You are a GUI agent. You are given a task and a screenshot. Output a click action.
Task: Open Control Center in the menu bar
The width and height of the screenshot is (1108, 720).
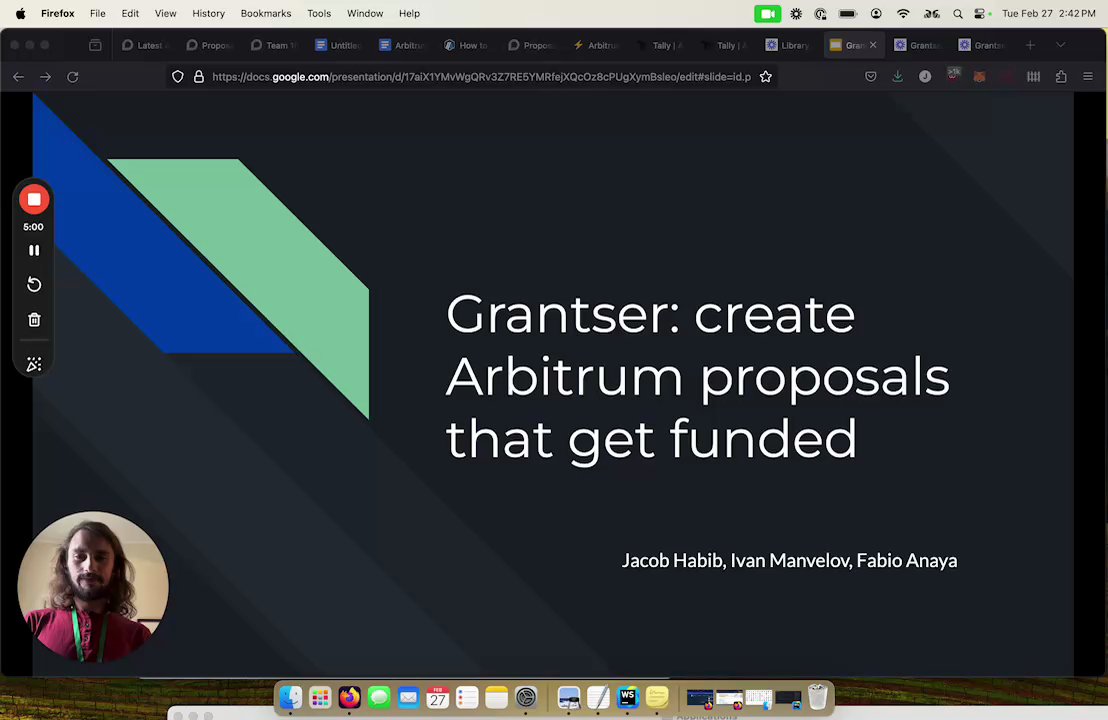pyautogui.click(x=980, y=13)
